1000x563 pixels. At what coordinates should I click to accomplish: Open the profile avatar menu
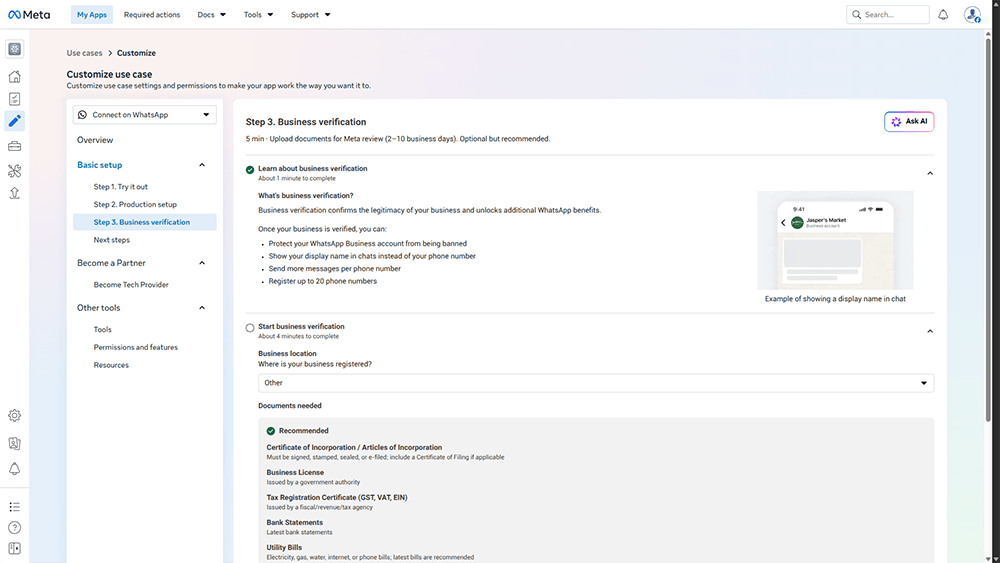tap(972, 15)
